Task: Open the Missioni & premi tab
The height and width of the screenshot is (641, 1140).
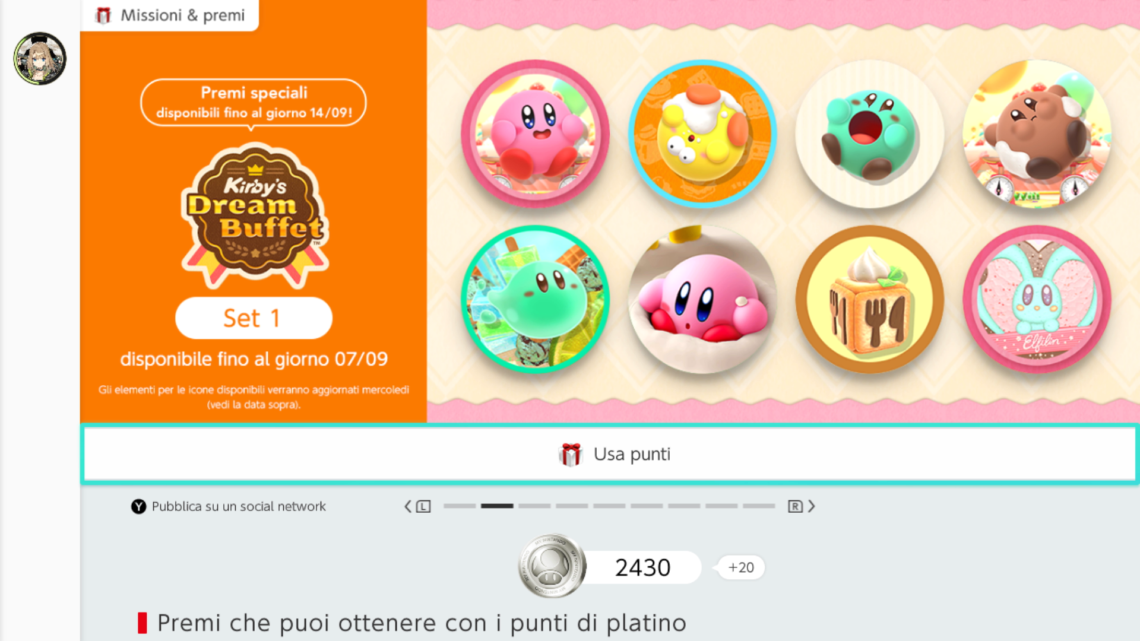Action: [170, 15]
